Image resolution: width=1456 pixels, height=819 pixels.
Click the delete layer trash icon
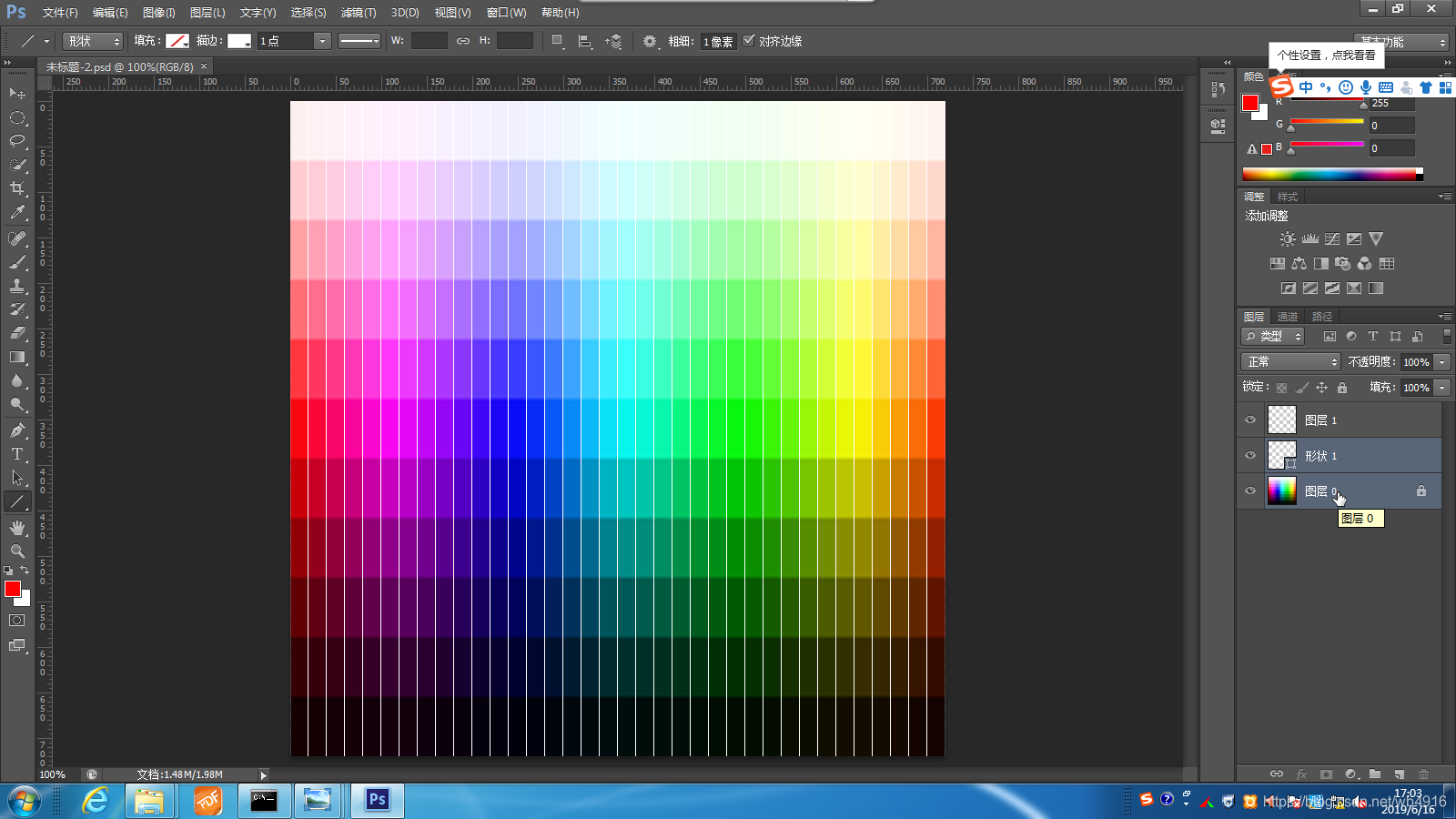coord(1424,774)
